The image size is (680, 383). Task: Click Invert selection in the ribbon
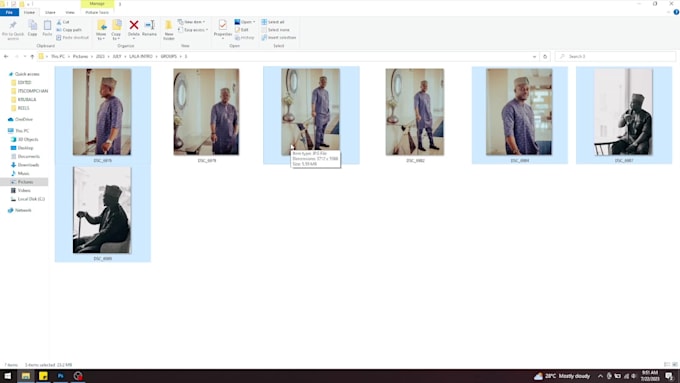279,38
